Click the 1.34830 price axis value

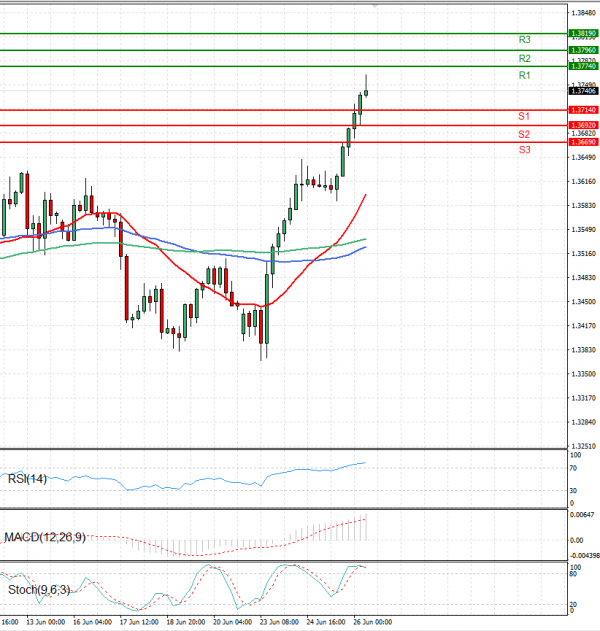pyautogui.click(x=584, y=278)
